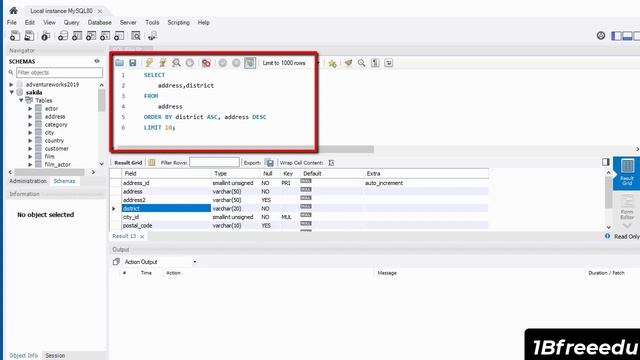Show more result panel options chevron
640x360 pixels.
pyautogui.click(x=627, y=226)
